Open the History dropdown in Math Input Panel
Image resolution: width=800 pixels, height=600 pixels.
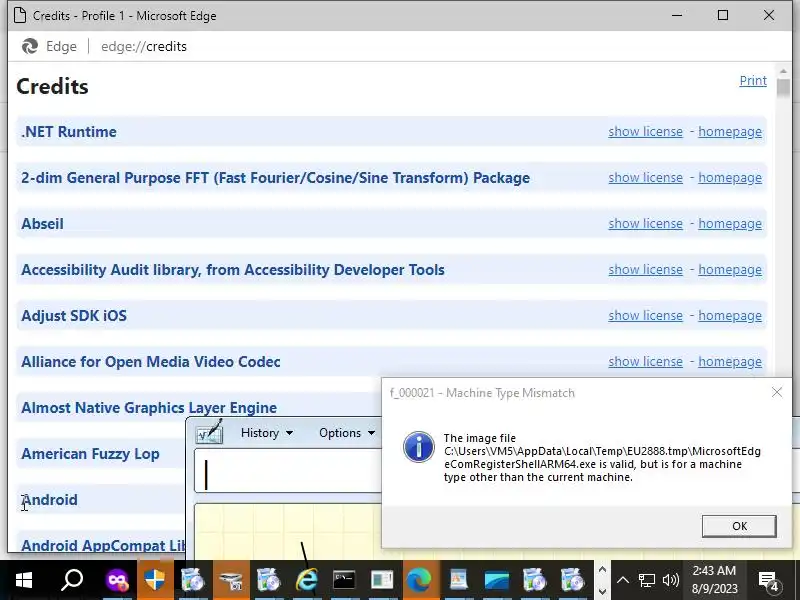click(x=267, y=433)
